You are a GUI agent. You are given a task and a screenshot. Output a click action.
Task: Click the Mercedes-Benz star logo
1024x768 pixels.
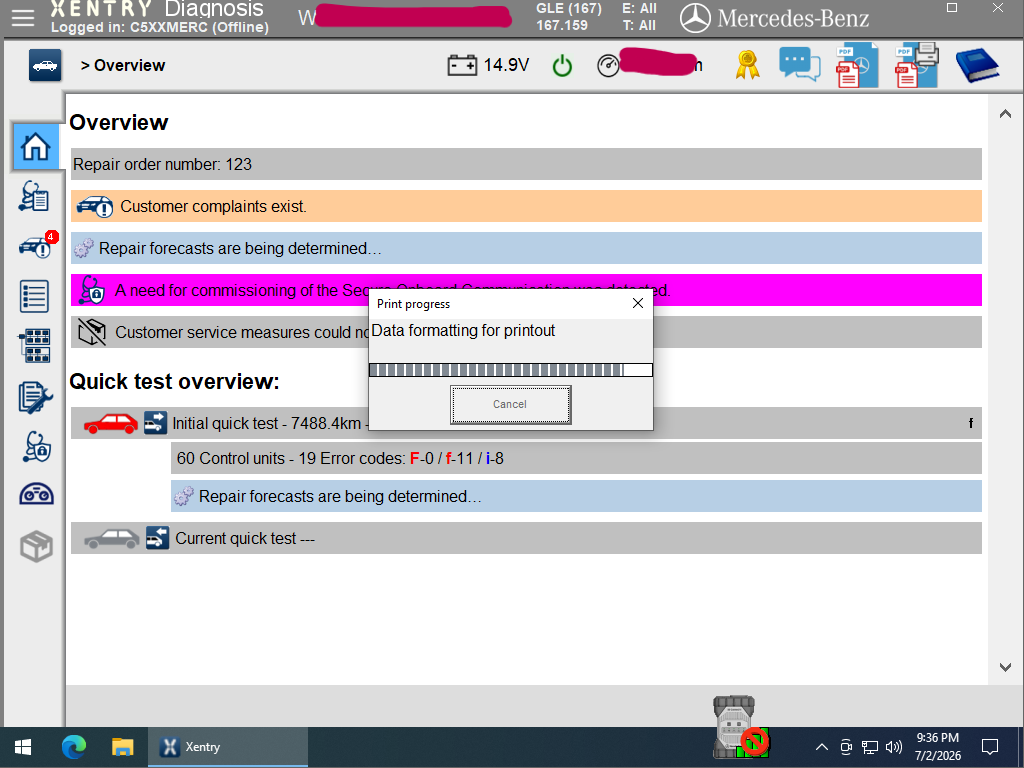tap(695, 18)
